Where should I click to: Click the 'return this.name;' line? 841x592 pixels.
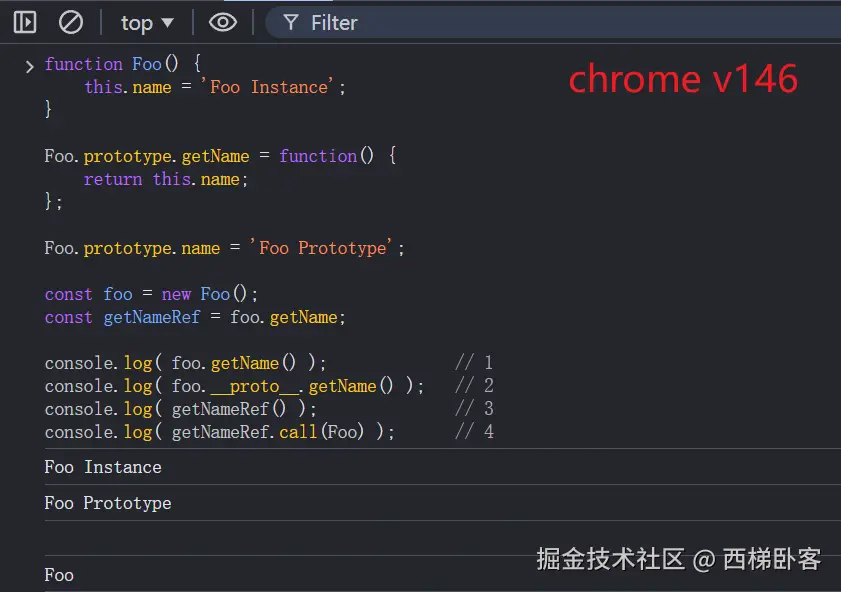pyautogui.click(x=166, y=179)
